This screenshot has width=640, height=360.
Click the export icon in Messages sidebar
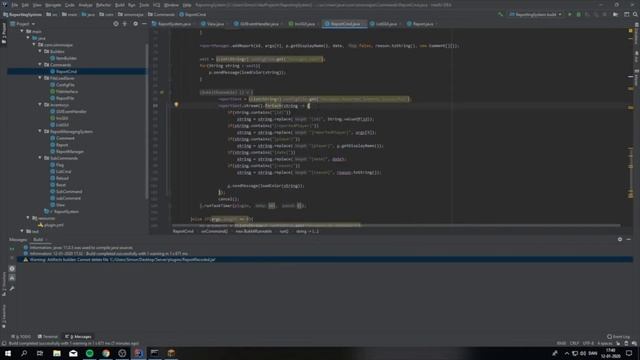click(12, 278)
